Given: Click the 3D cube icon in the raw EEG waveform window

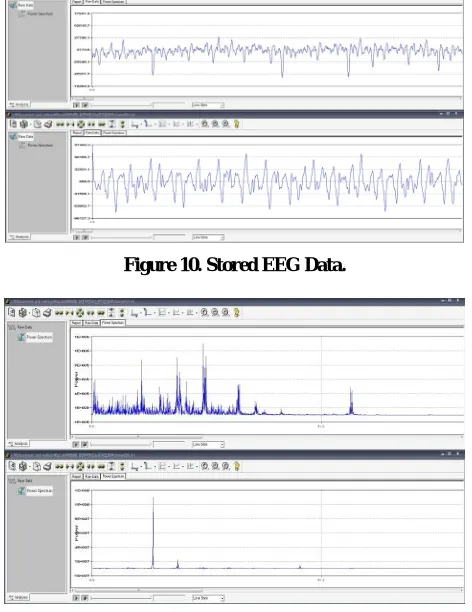Looking at the screenshot, I should pos(24,124).
